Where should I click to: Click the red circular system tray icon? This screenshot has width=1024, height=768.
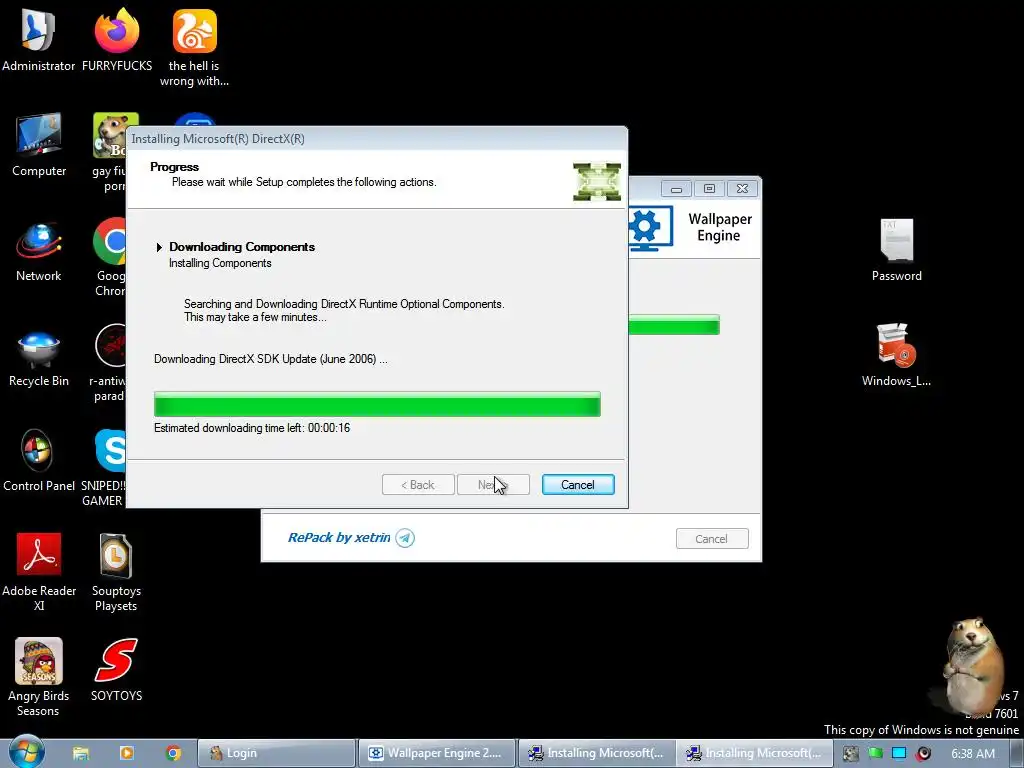pyautogui.click(x=923, y=754)
